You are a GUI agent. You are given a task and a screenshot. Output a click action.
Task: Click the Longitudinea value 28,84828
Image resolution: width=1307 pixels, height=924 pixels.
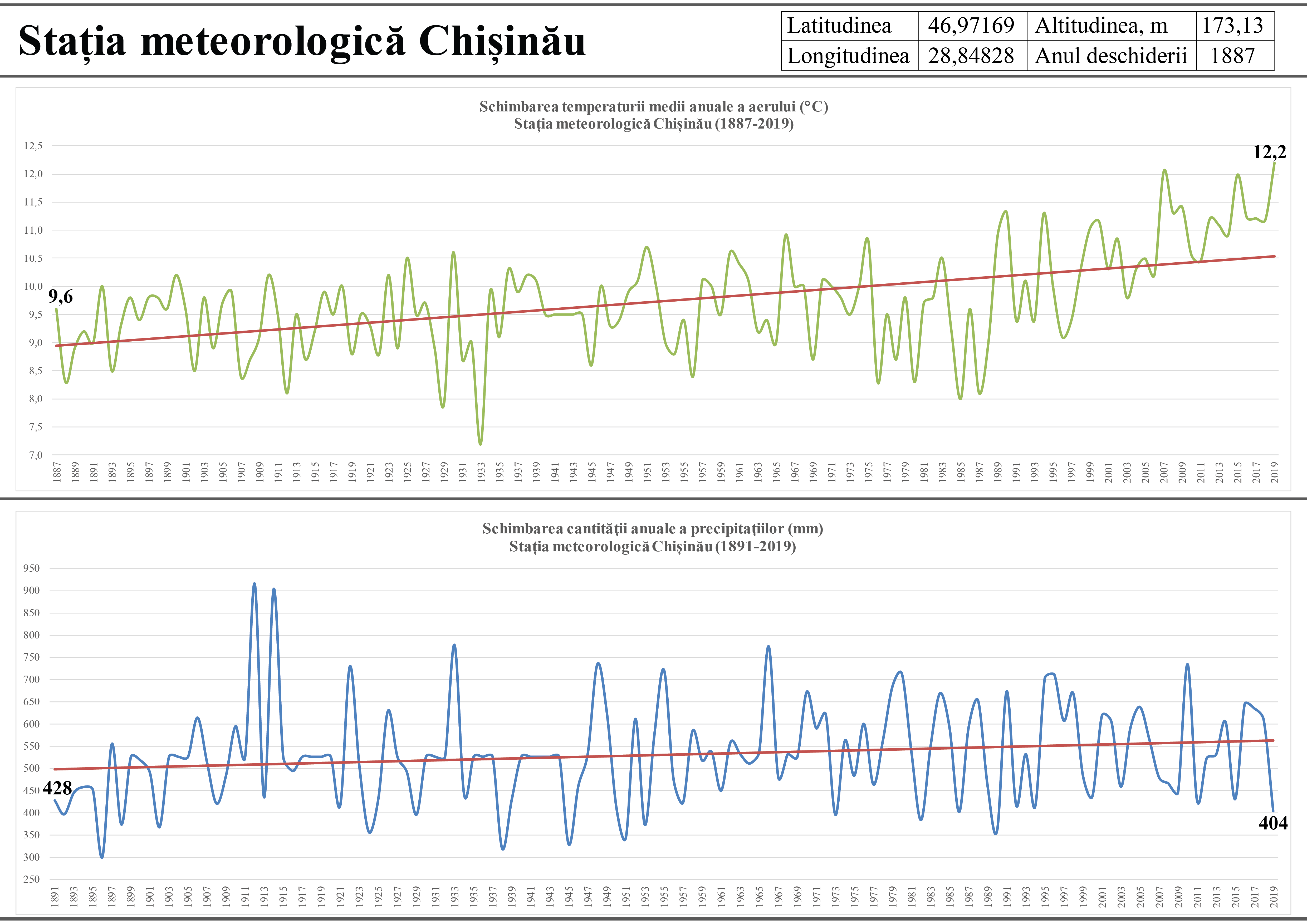pyautogui.click(x=971, y=56)
